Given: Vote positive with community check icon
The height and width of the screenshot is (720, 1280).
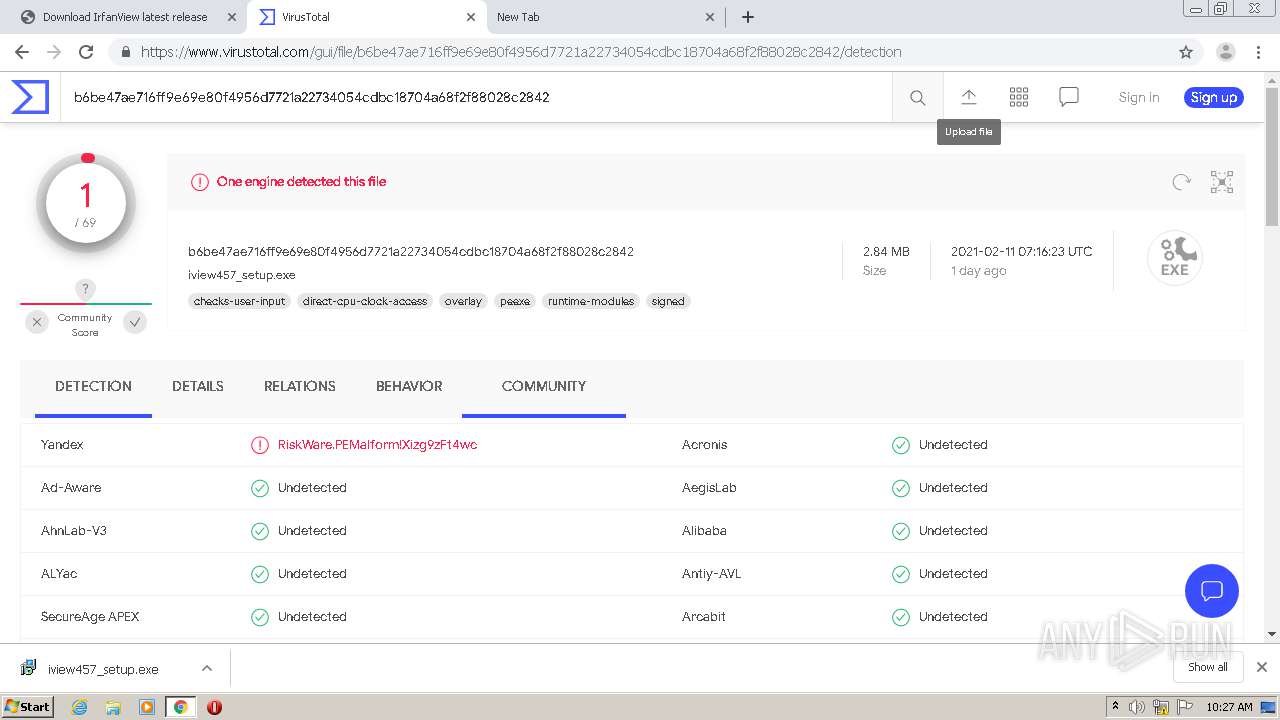Looking at the screenshot, I should (135, 322).
